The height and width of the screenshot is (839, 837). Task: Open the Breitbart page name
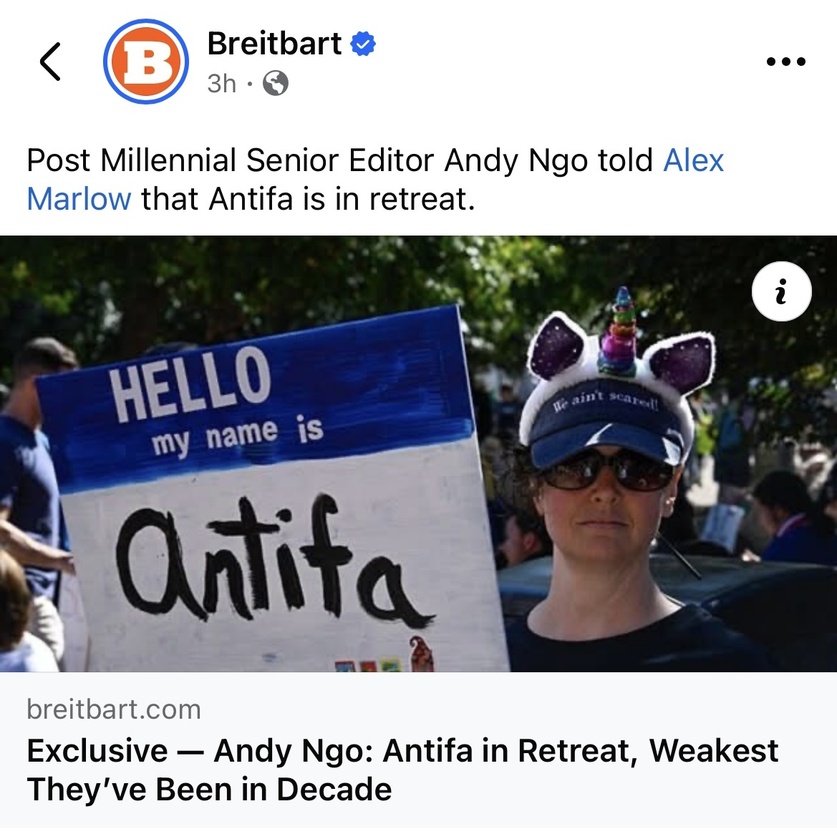(x=275, y=43)
